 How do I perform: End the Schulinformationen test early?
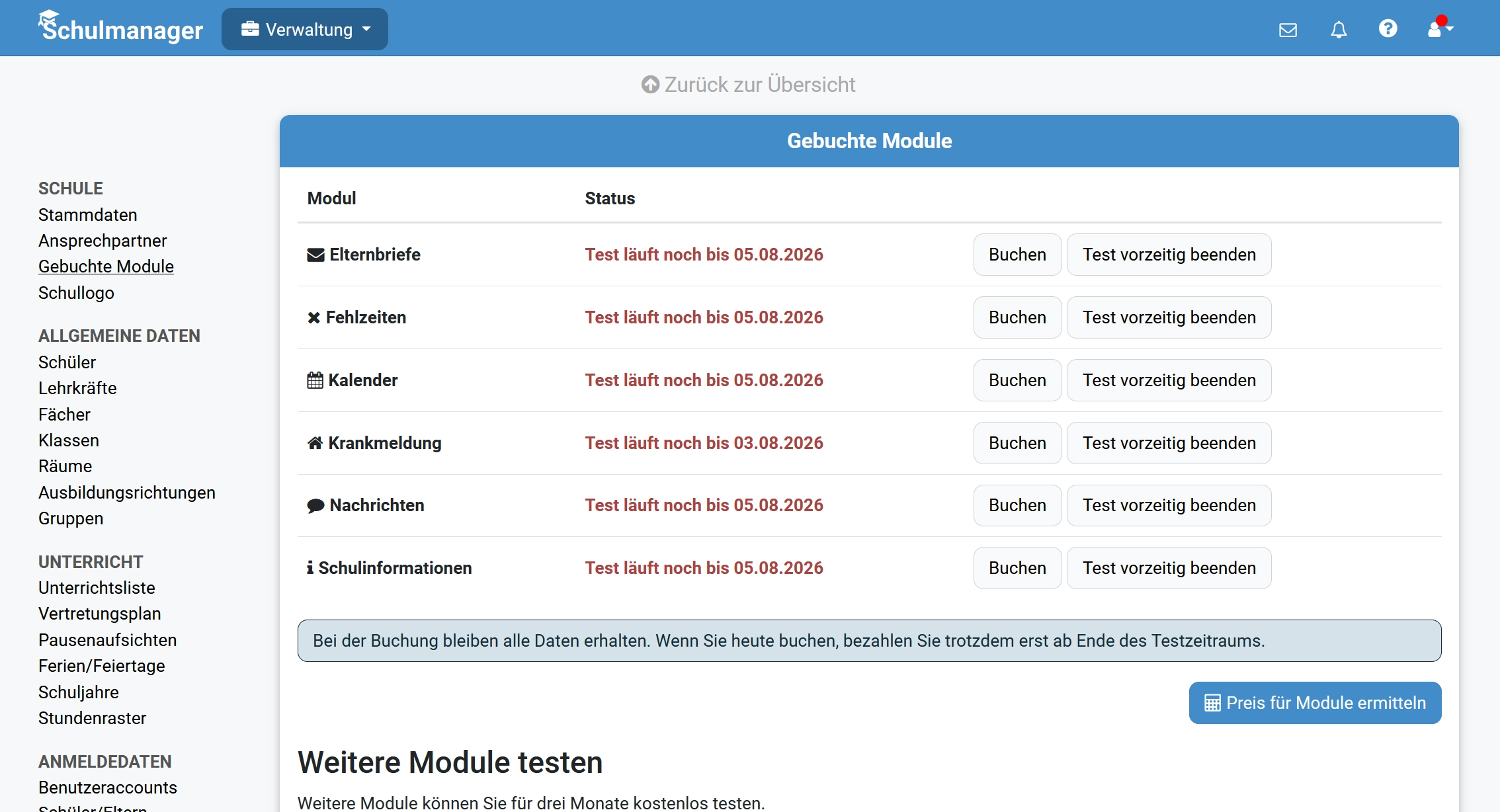[1169, 568]
